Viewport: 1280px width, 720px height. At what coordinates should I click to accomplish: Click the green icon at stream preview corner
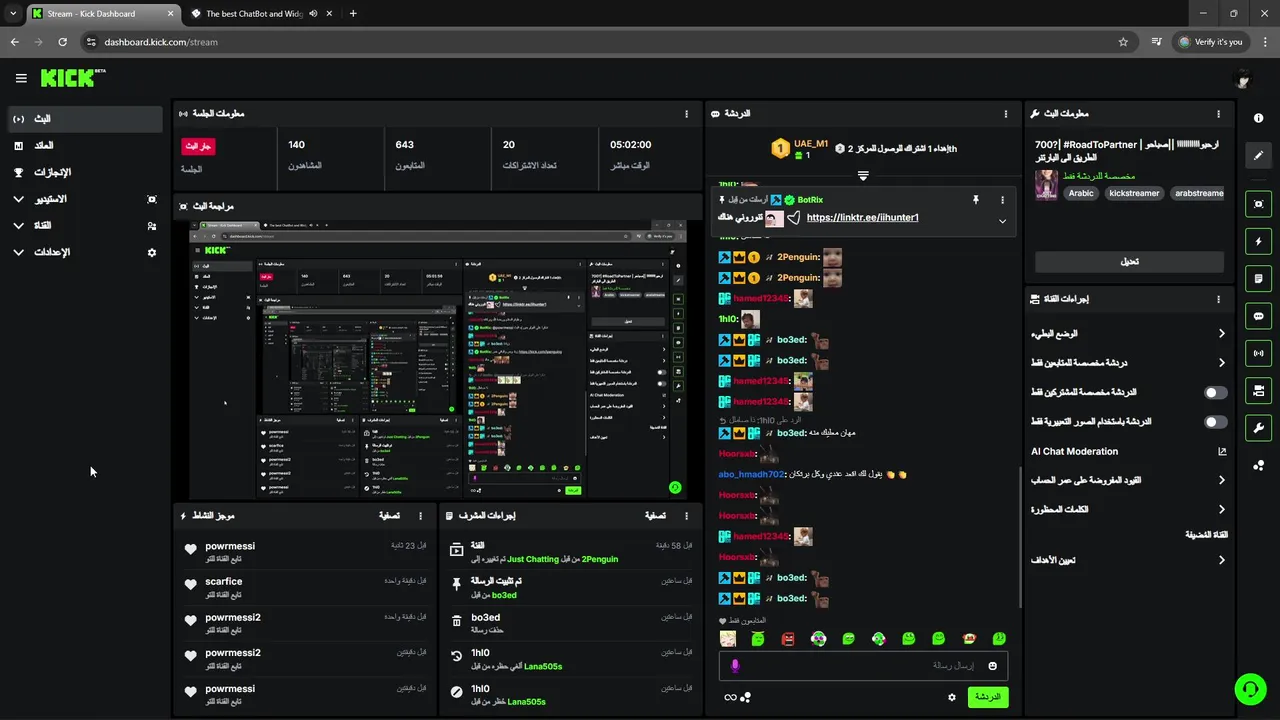[675, 488]
